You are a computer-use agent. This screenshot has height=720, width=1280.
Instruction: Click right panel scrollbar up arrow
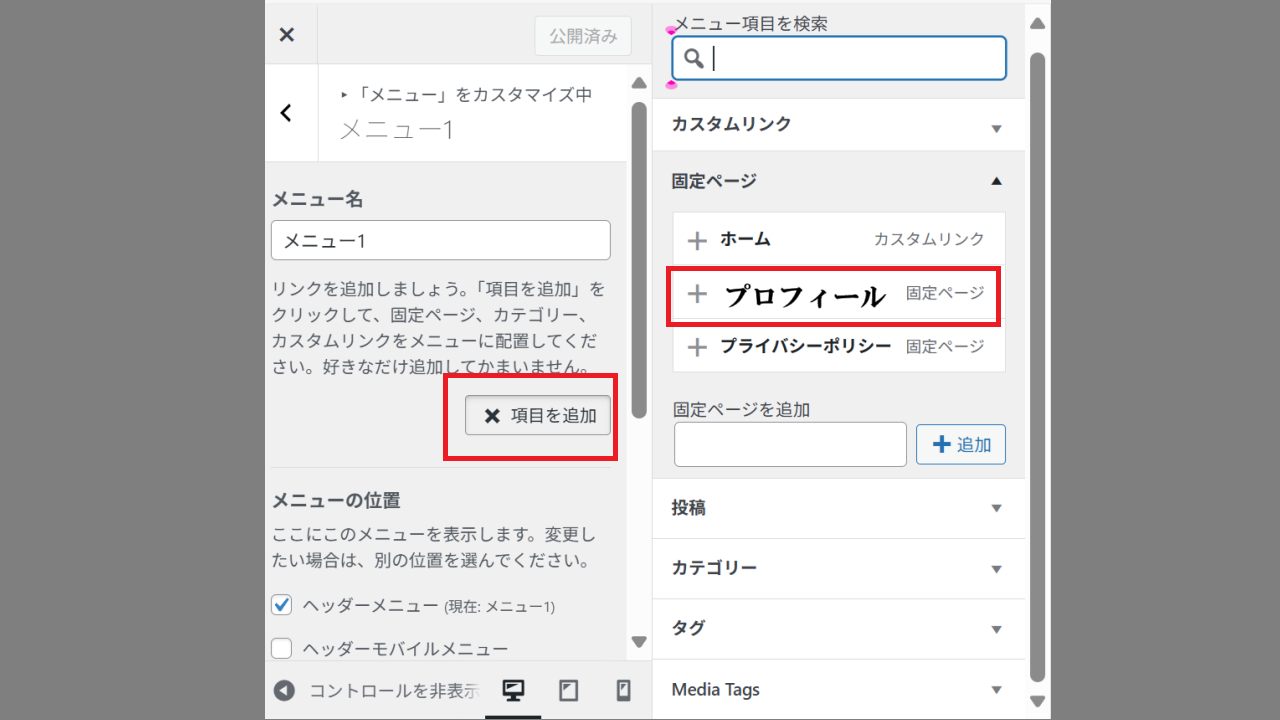[x=1037, y=23]
